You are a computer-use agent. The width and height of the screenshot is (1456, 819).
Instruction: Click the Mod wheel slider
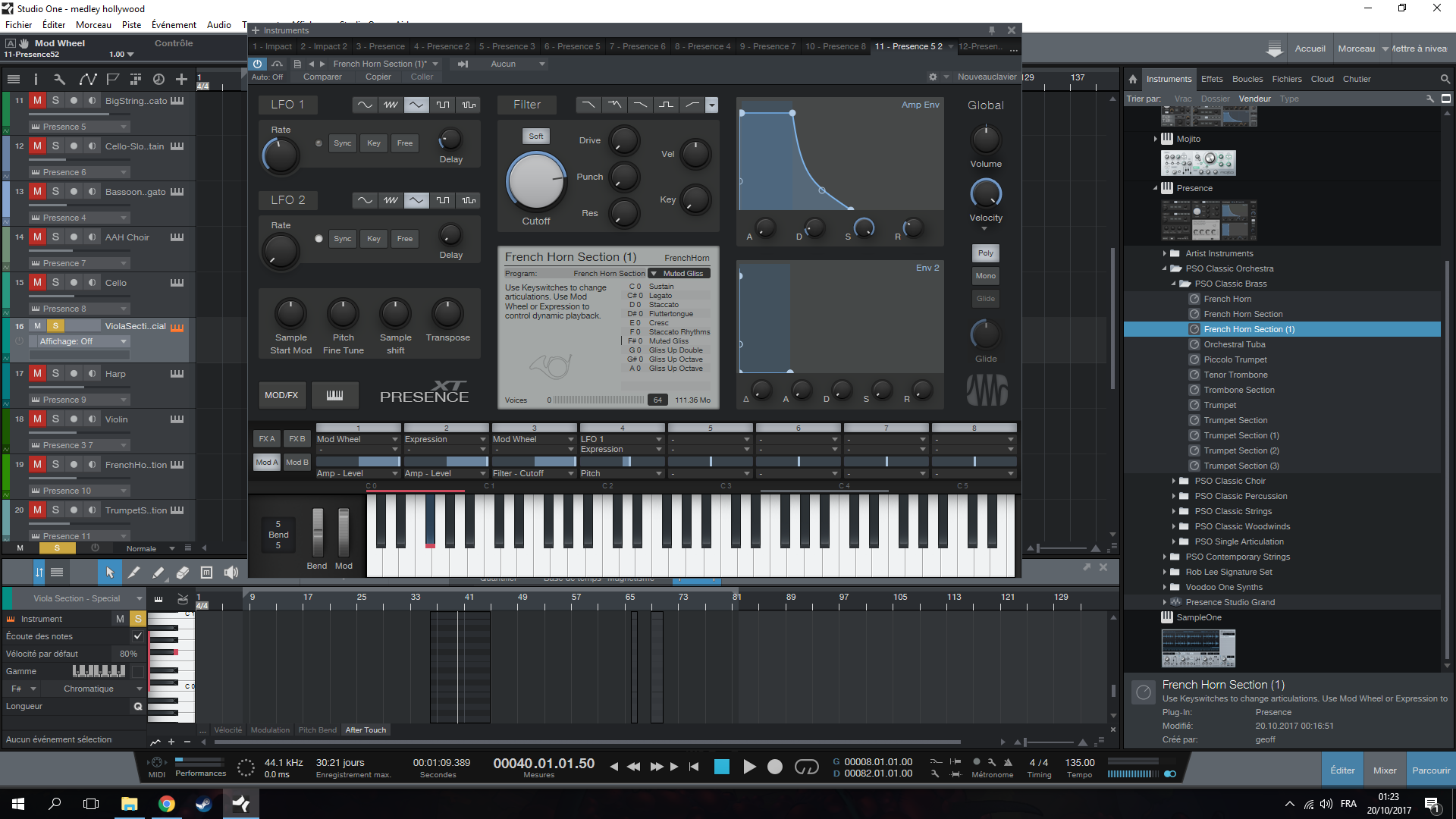pos(344,532)
